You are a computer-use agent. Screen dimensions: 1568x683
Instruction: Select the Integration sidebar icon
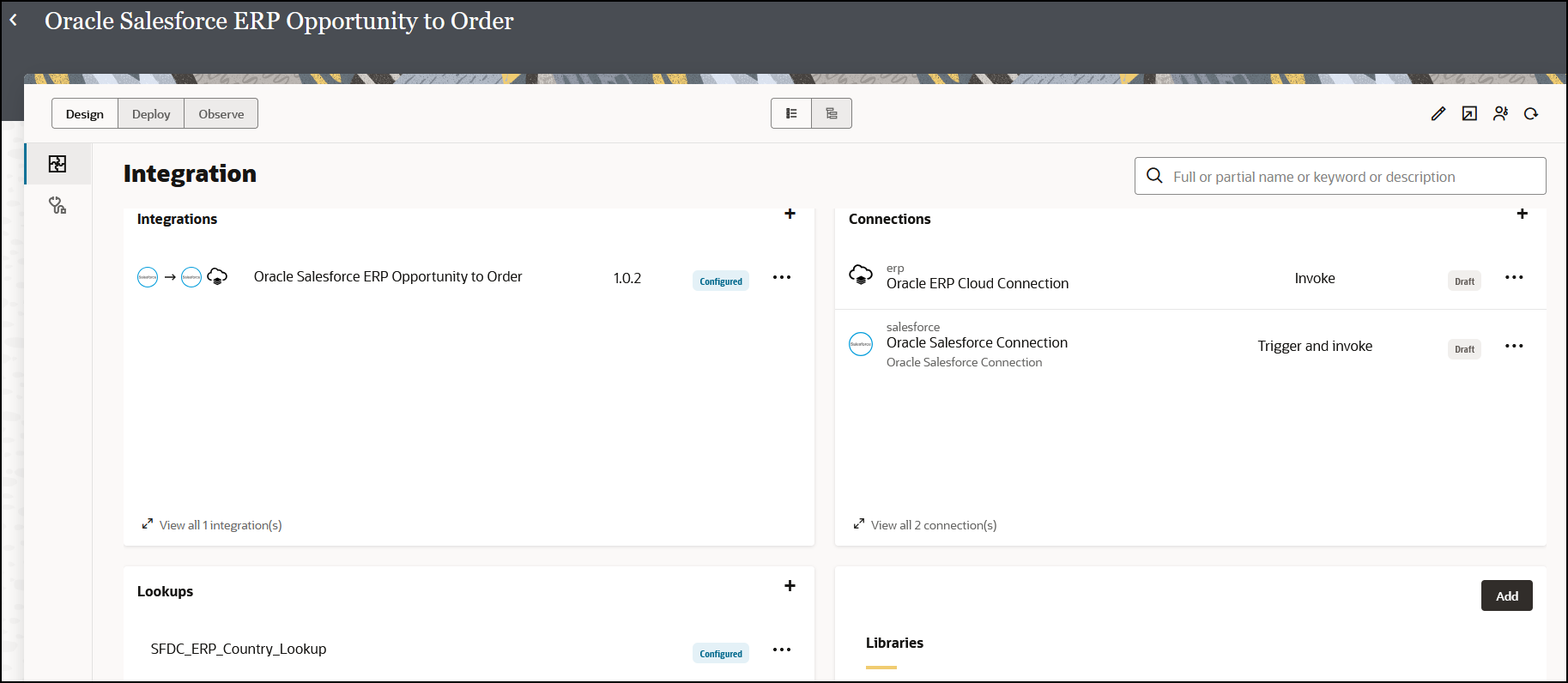[x=58, y=164]
